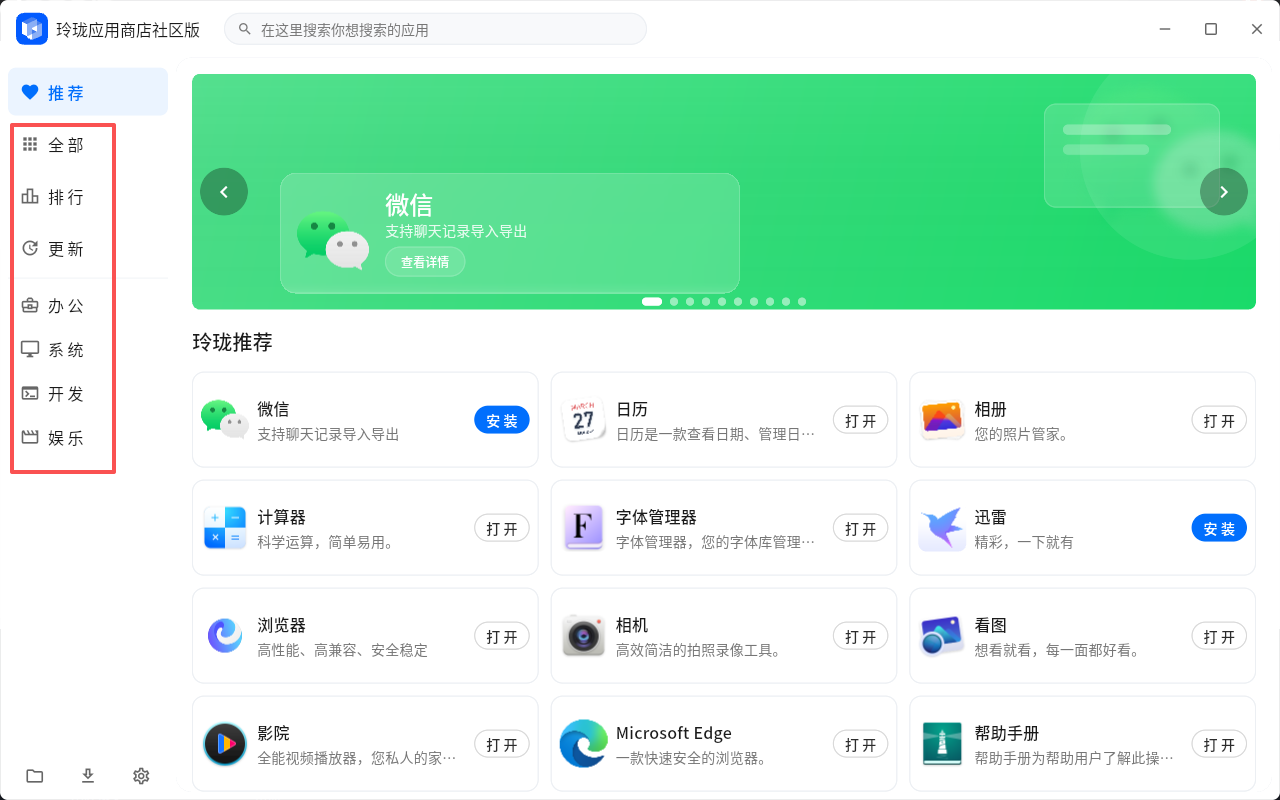Click the 玲珑应用商店 logo in the title bar
Image resolution: width=1280 pixels, height=800 pixels.
(32, 29)
